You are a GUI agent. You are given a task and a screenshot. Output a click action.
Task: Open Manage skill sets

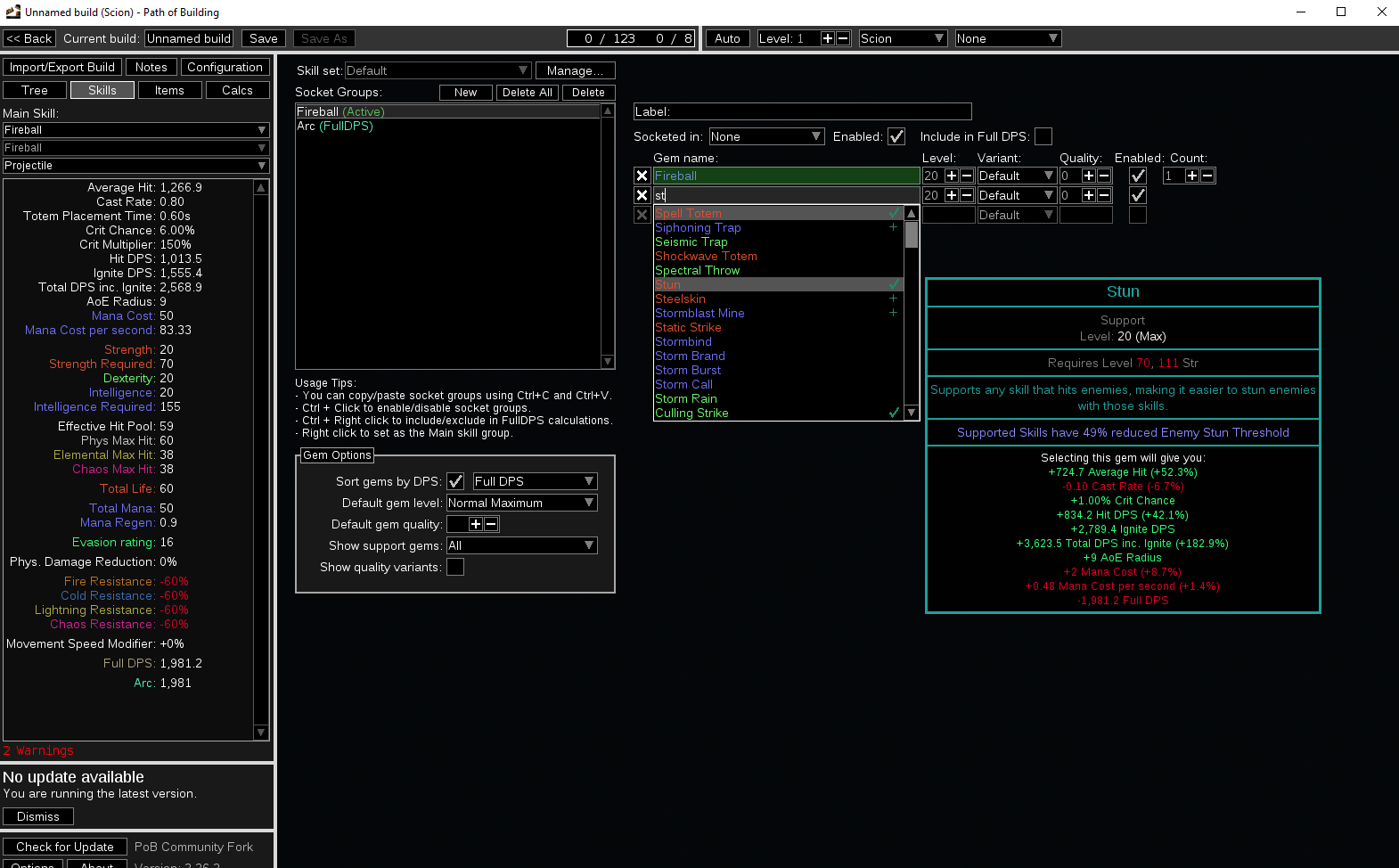[x=576, y=70]
